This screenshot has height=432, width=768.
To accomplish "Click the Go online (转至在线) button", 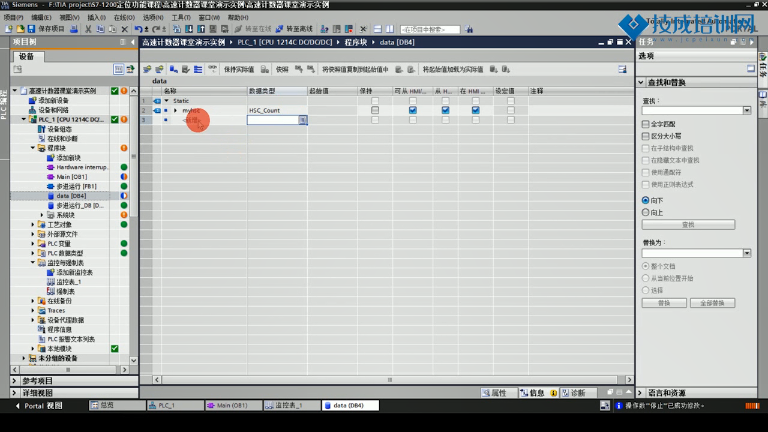I will pyautogui.click(x=253, y=29).
